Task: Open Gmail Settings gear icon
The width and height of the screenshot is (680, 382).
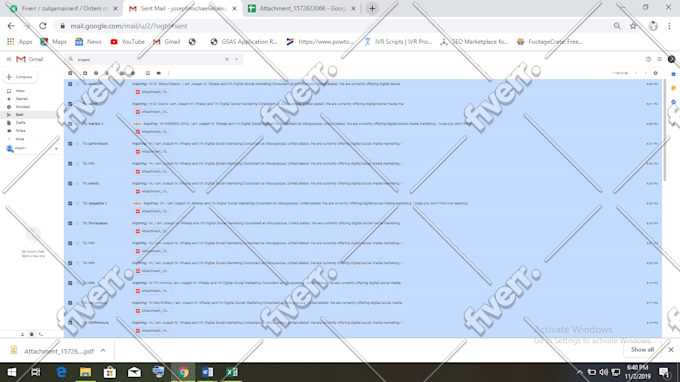Action: tap(655, 73)
